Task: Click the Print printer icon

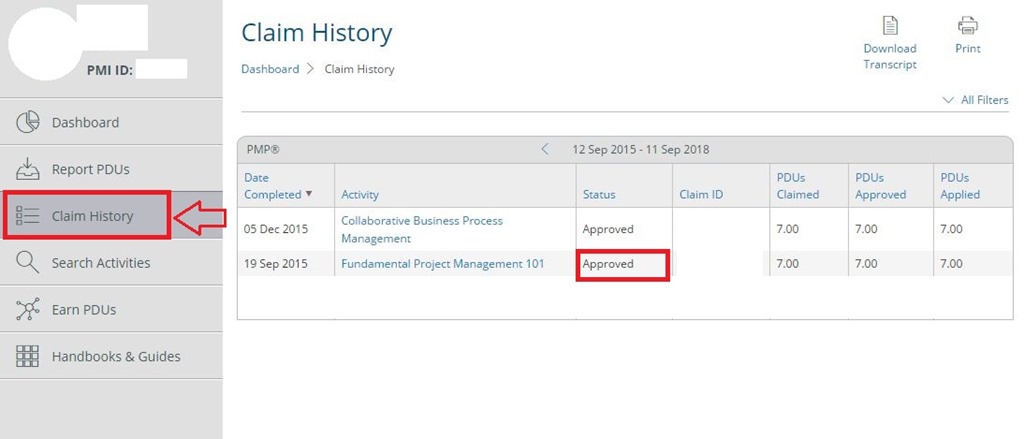Action: click(967, 25)
